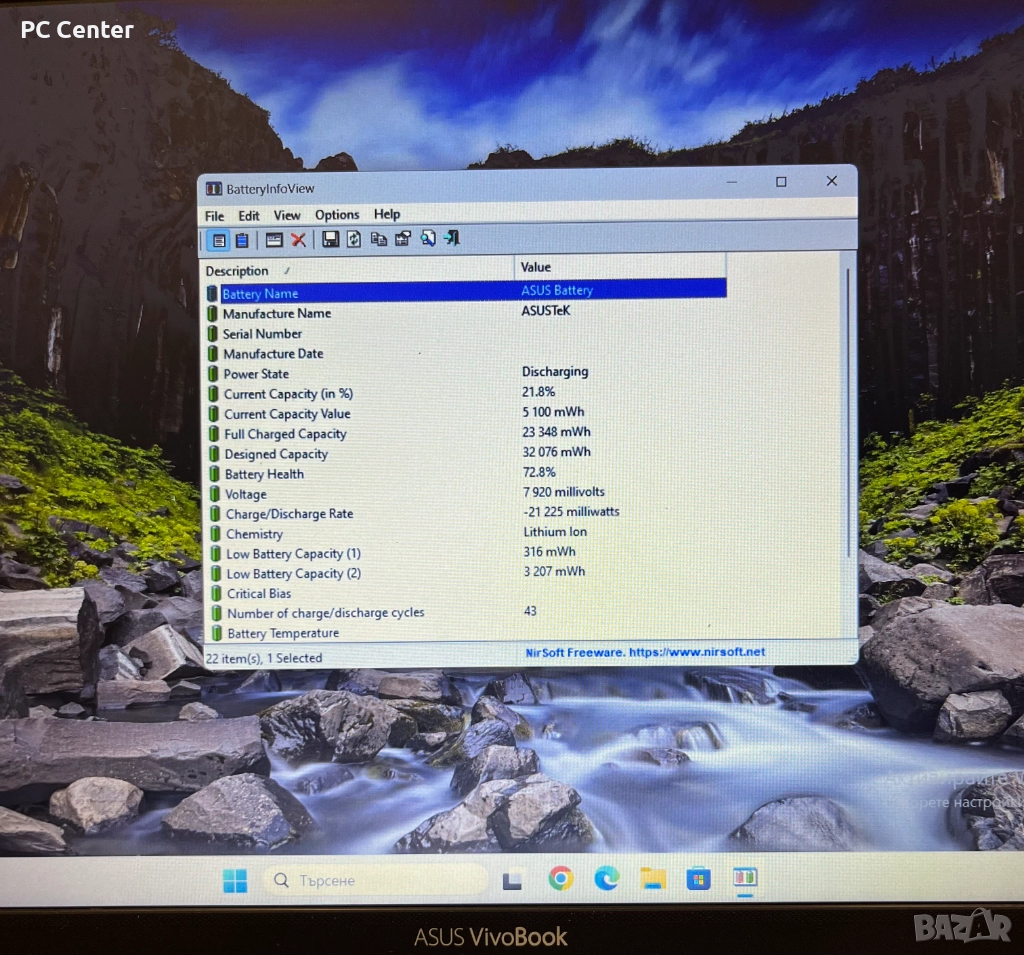Screen dimensions: 1024x955
Task: Open the Options menu
Action: (x=337, y=215)
